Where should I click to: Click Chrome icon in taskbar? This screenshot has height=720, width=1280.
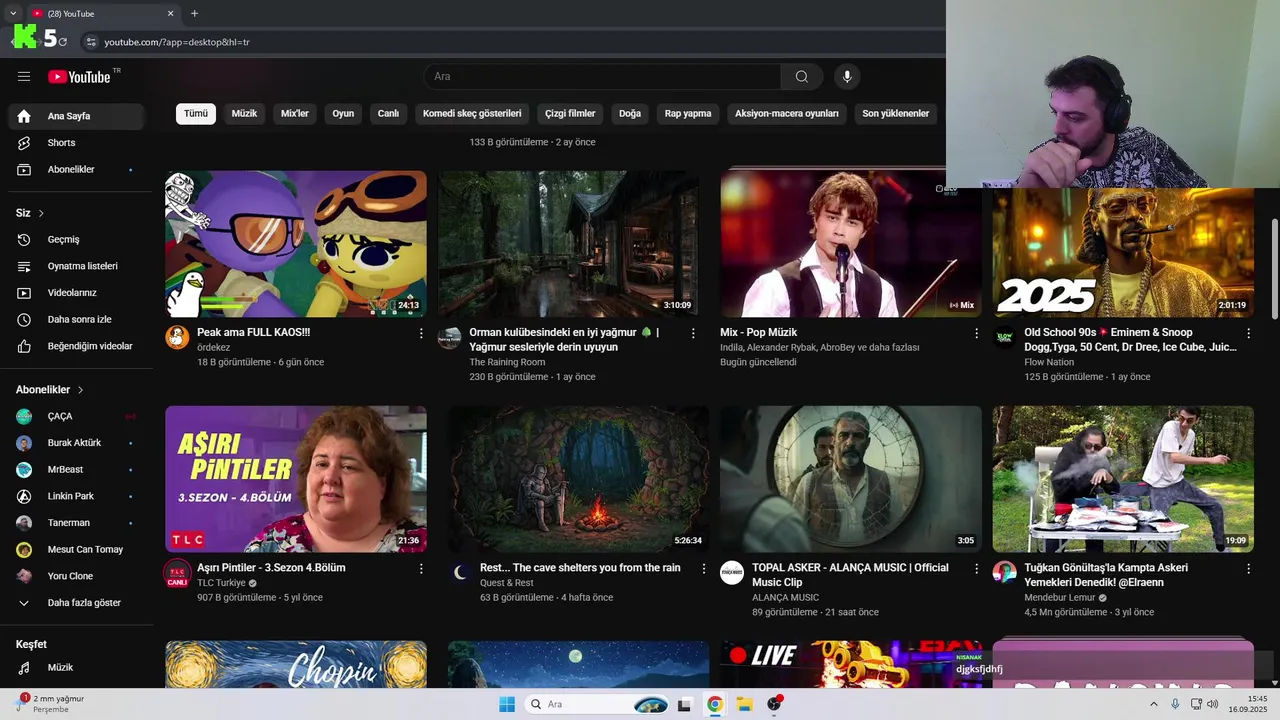point(714,704)
